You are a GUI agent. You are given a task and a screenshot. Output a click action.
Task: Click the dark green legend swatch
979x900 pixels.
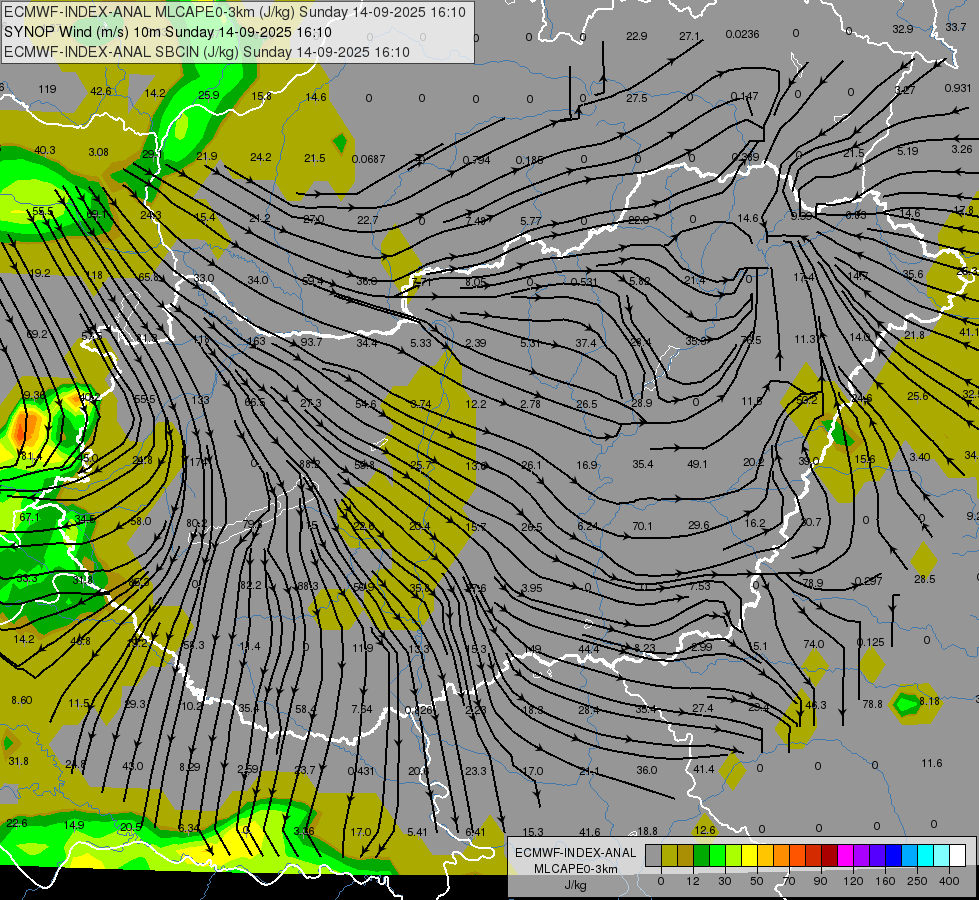tap(702, 855)
